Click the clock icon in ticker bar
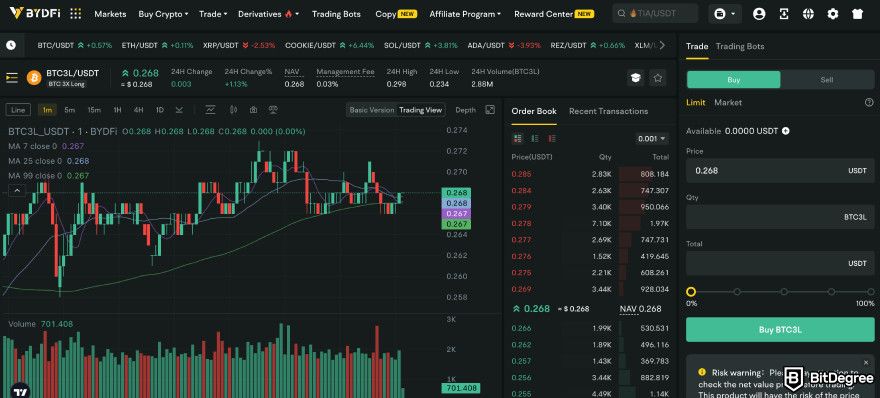The height and width of the screenshot is (398, 880). click(11, 45)
